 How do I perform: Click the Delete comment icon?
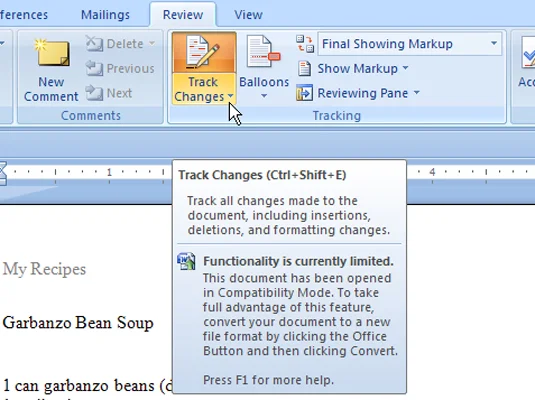[x=94, y=44]
